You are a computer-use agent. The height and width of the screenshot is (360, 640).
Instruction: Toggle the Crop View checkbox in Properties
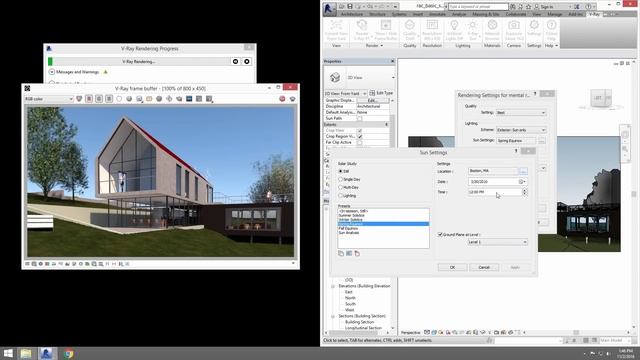(x=360, y=131)
